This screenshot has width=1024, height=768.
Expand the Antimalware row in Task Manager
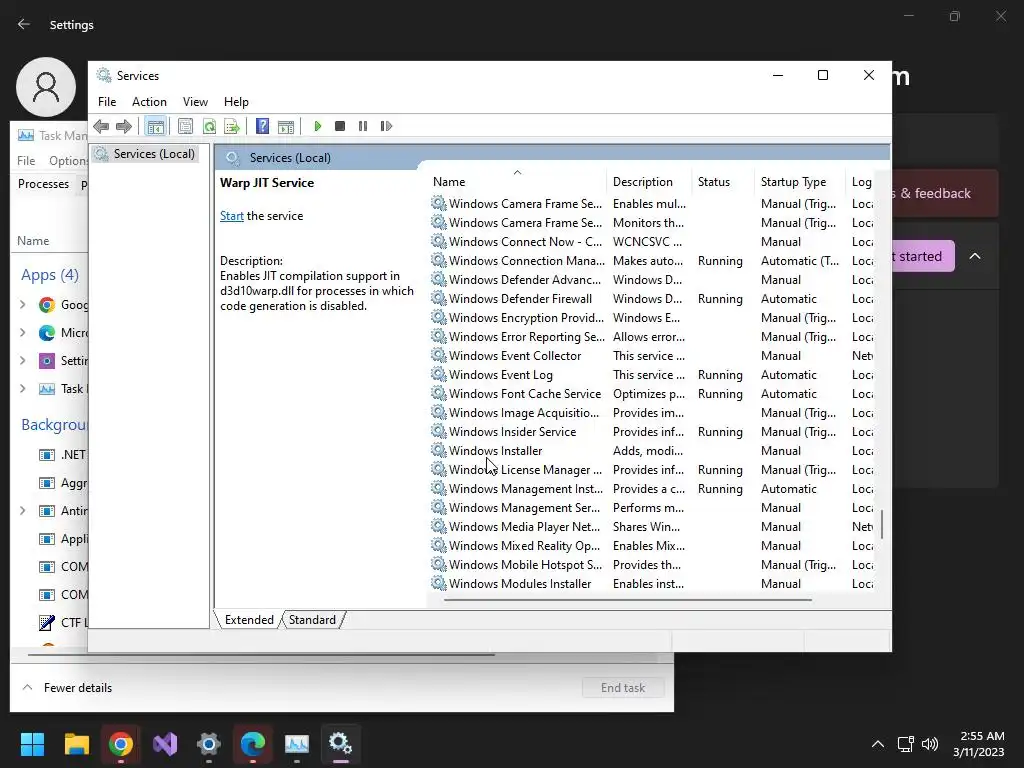click(23, 511)
